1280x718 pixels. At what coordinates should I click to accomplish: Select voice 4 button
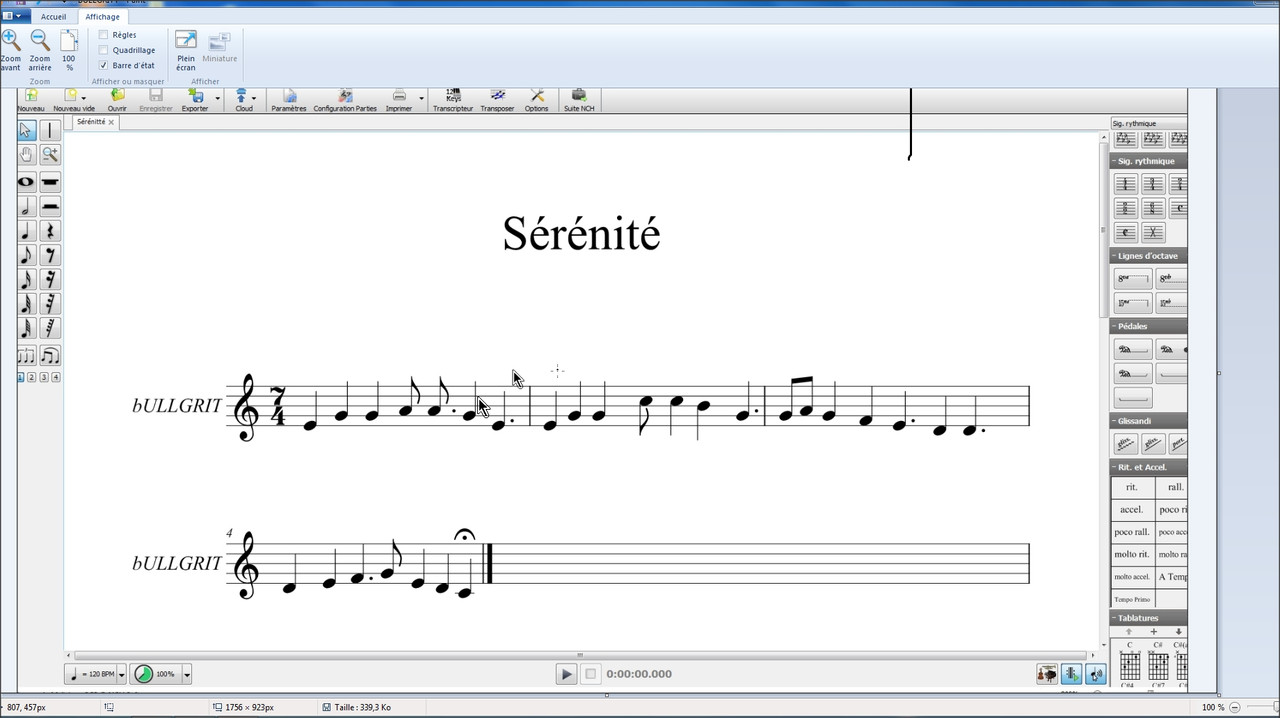click(x=56, y=377)
